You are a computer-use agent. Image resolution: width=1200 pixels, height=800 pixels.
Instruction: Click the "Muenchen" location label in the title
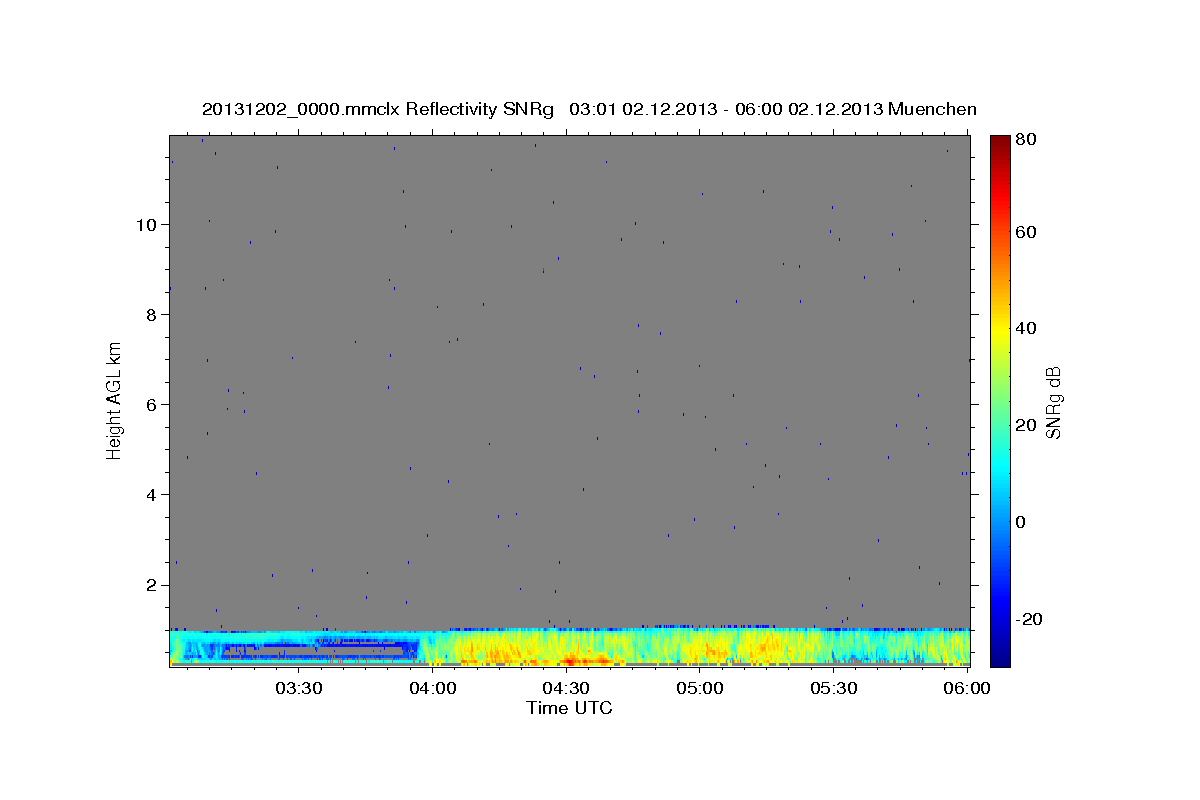pyautogui.click(x=932, y=109)
